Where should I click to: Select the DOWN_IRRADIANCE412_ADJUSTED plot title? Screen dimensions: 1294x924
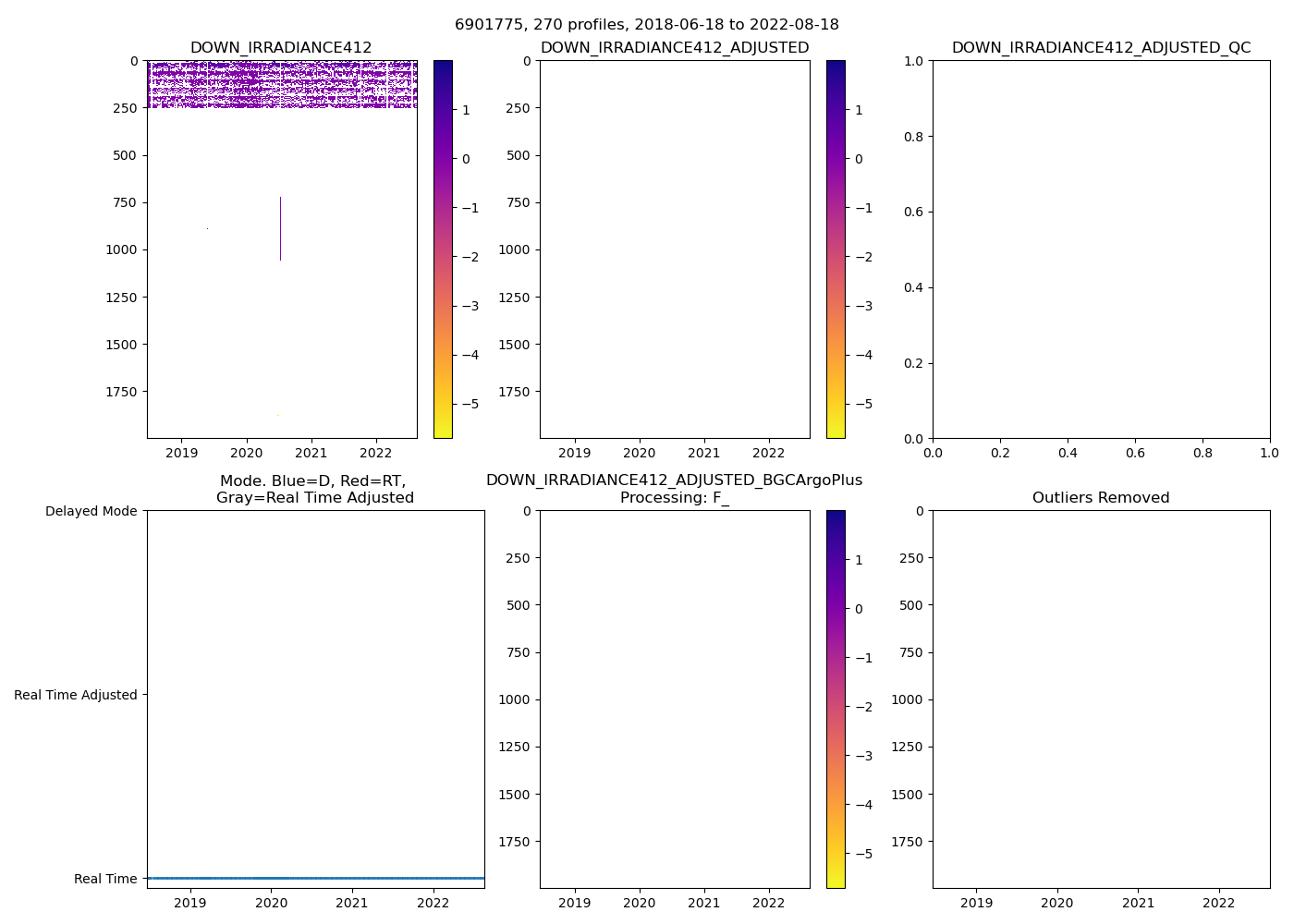pos(674,48)
